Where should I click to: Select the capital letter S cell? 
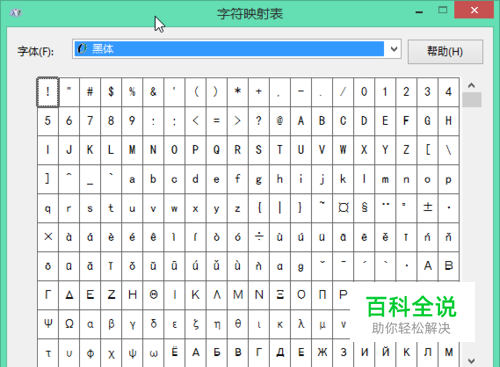259,150
